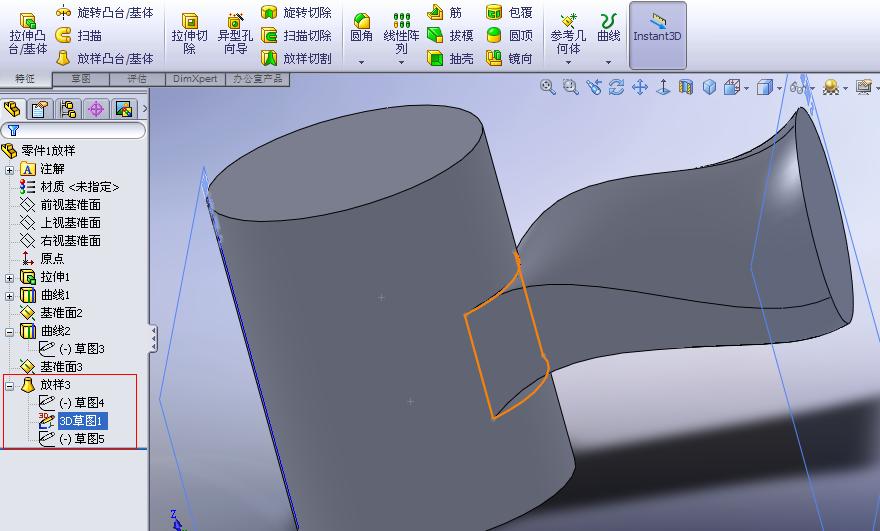
Task: Switch to the 评估 ribbon tab
Action: point(137,79)
